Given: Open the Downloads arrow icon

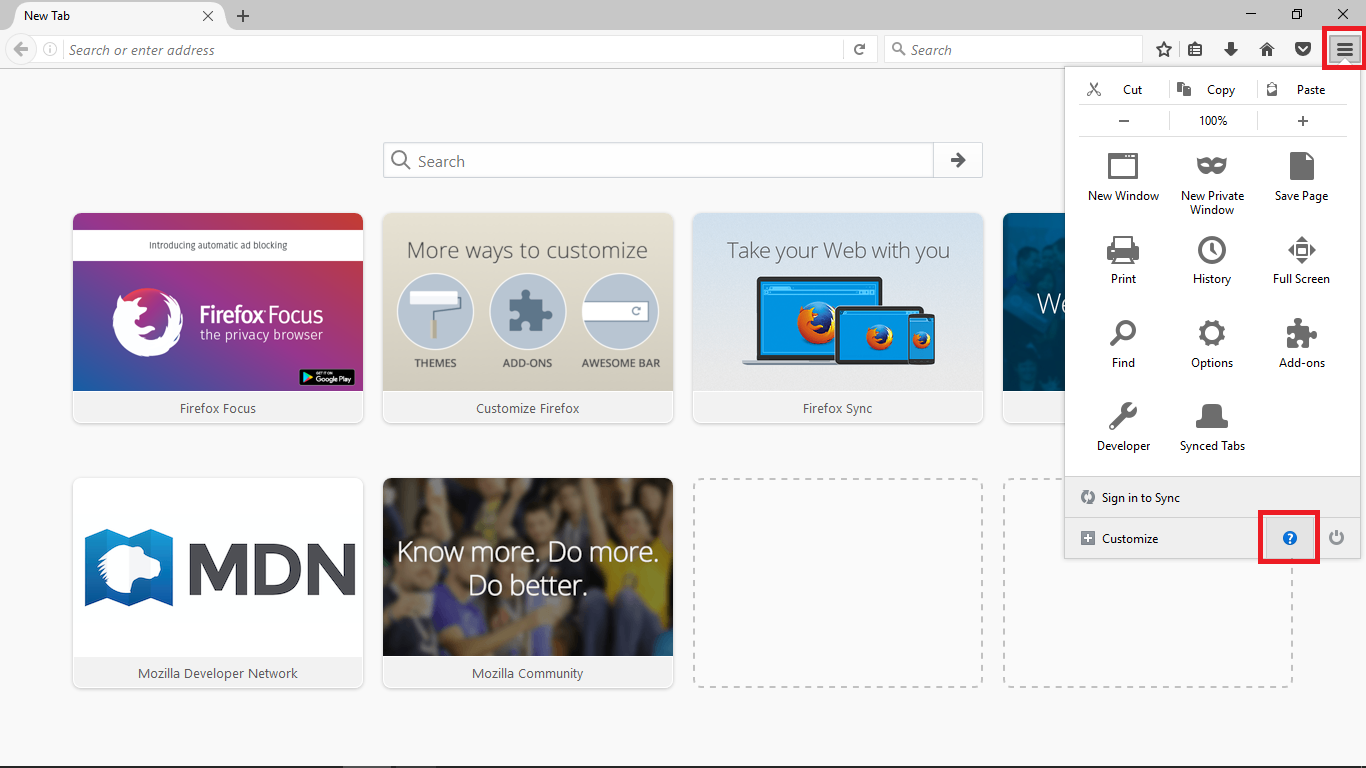Looking at the screenshot, I should coord(1231,49).
